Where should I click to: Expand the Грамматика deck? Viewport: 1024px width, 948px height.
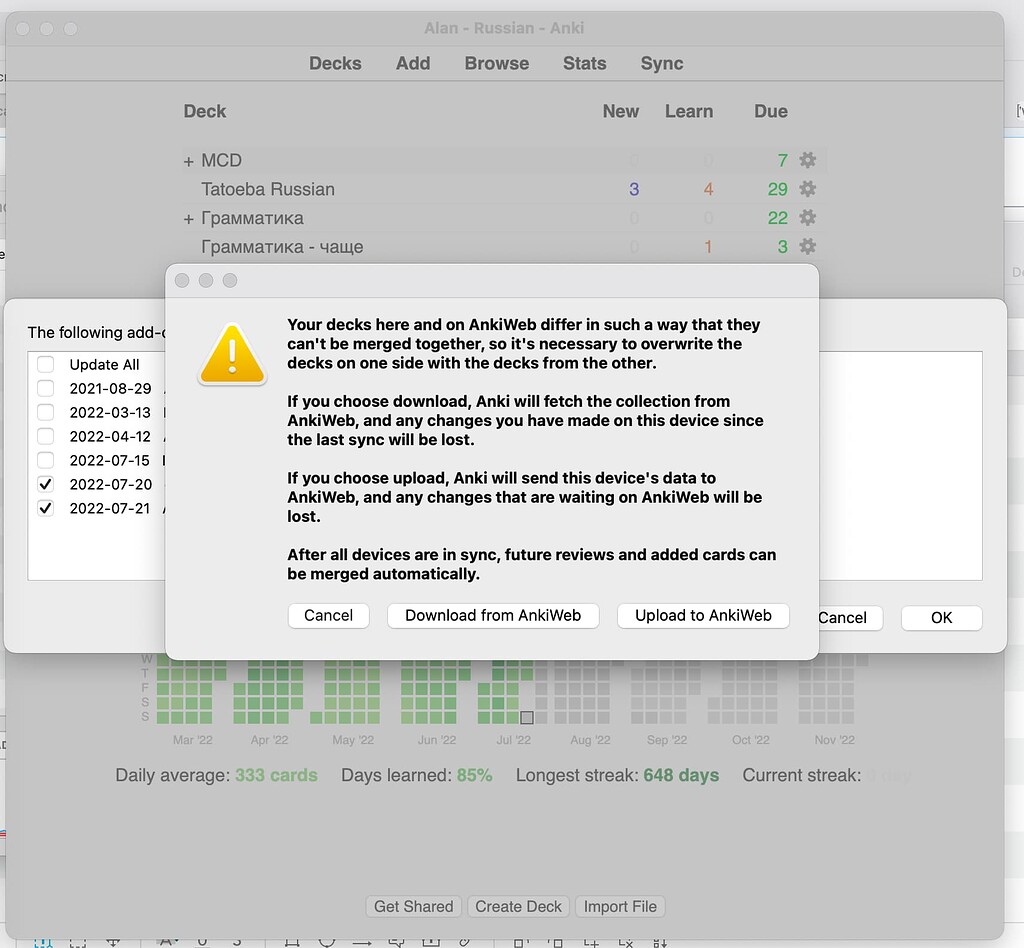pyautogui.click(x=188, y=218)
